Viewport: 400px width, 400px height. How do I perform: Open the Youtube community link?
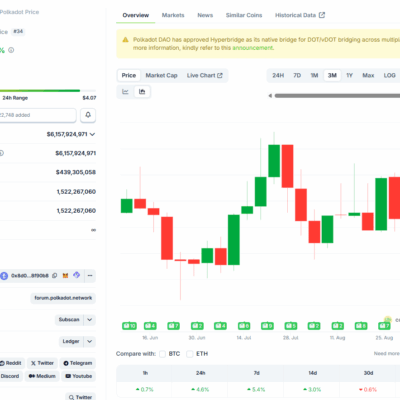(79, 376)
